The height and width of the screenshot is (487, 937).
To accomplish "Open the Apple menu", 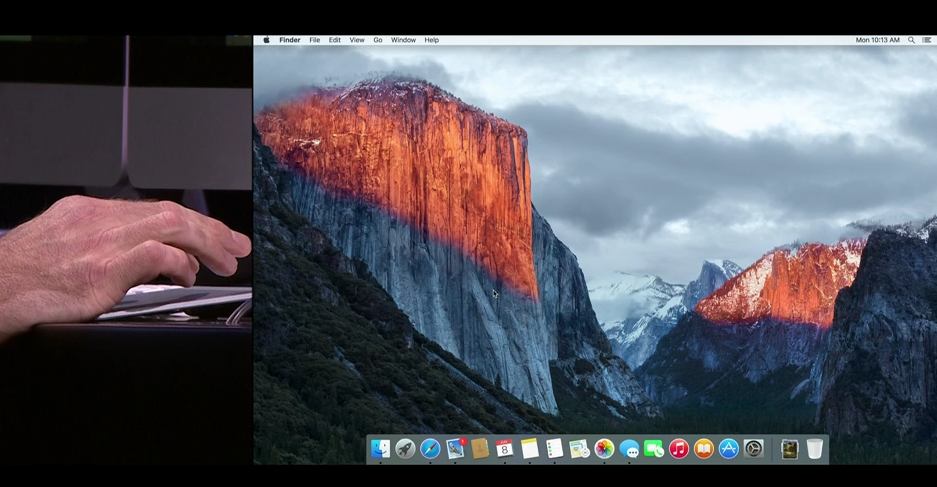I will (x=266, y=40).
